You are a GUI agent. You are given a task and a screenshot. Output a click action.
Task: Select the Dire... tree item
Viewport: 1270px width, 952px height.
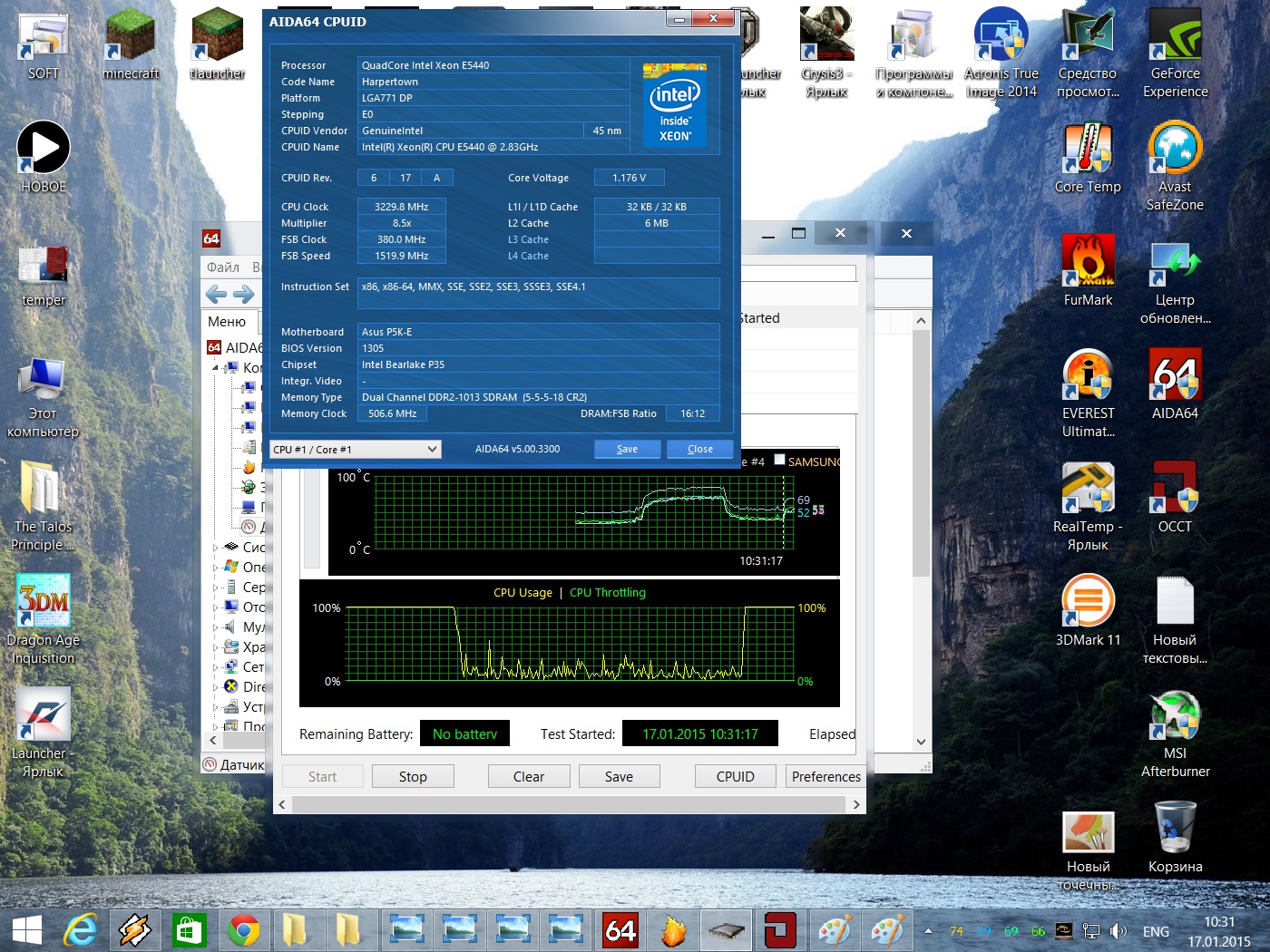click(x=244, y=687)
